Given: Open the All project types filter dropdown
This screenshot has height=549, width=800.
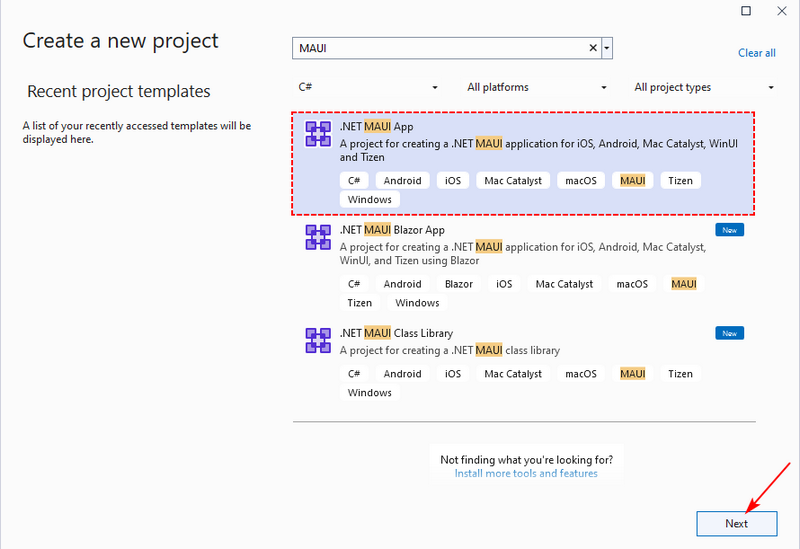Looking at the screenshot, I should click(x=704, y=87).
